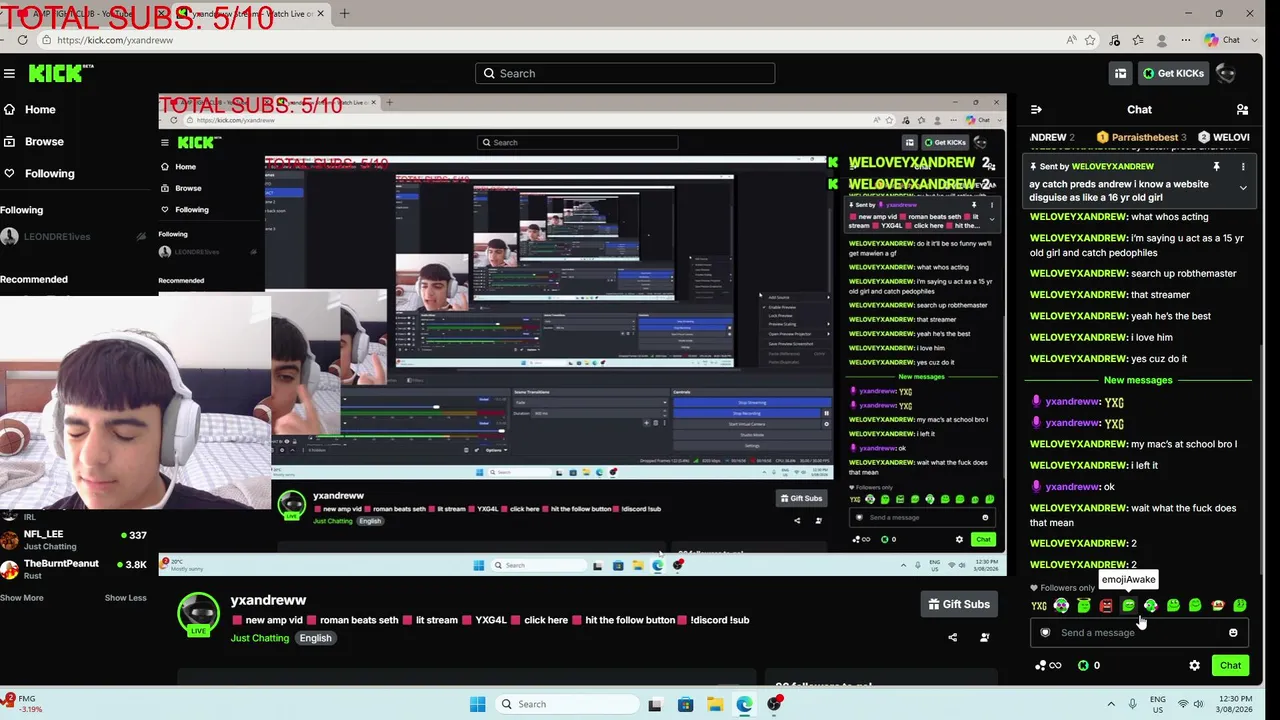Image resolution: width=1280 pixels, height=720 pixels.
Task: Open the chat users list icon
Action: point(1242,109)
